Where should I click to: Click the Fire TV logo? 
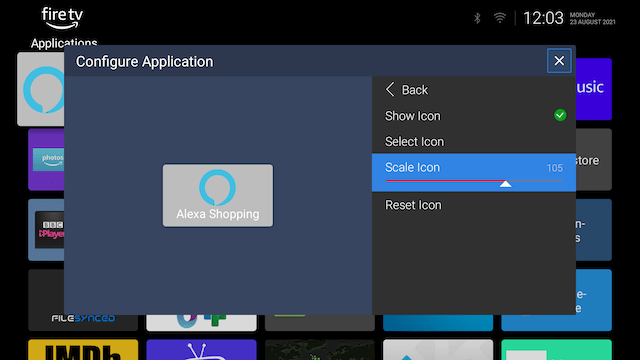[x=62, y=18]
